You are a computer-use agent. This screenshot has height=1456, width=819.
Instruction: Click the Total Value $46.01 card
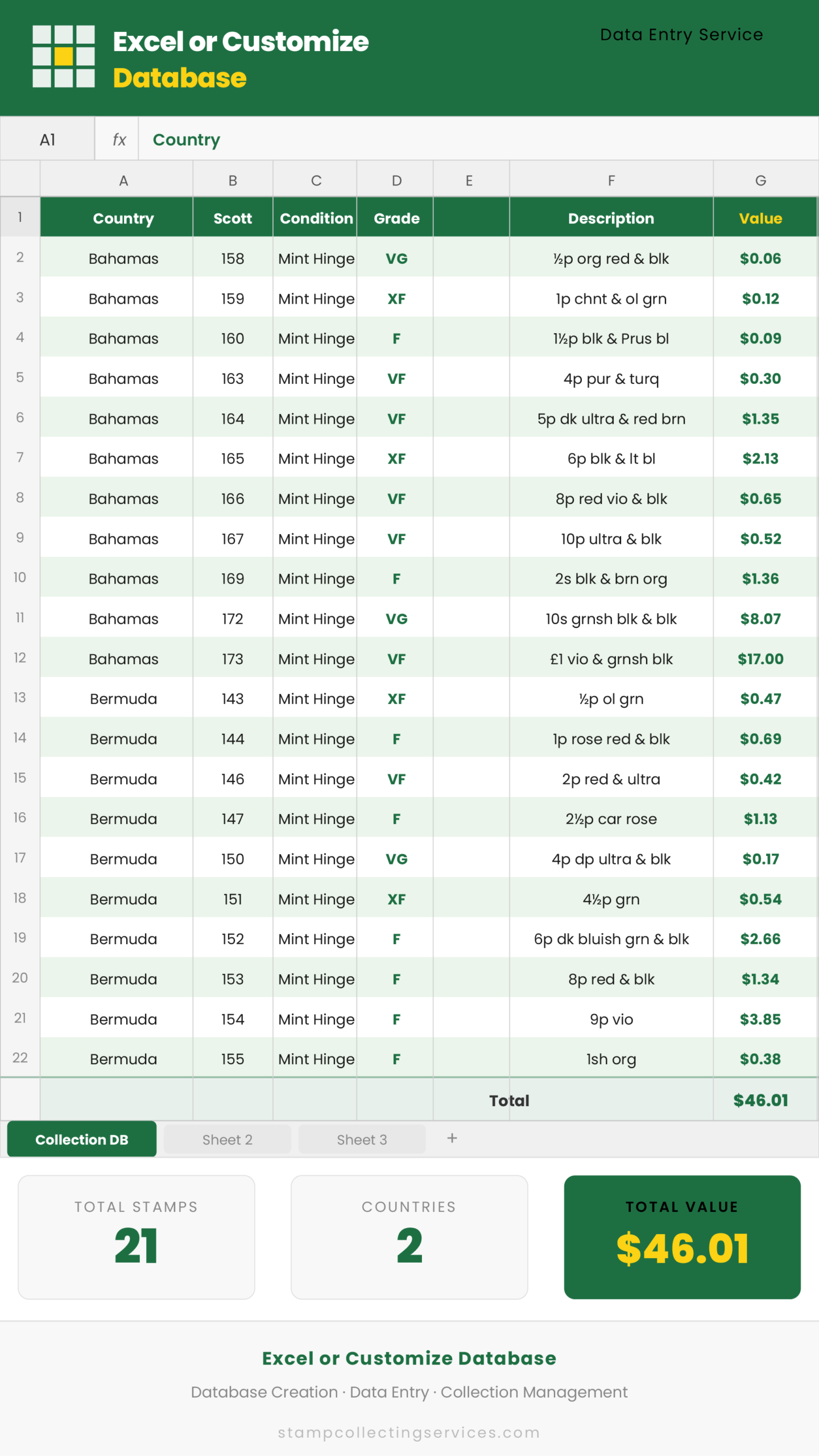[x=682, y=1237]
